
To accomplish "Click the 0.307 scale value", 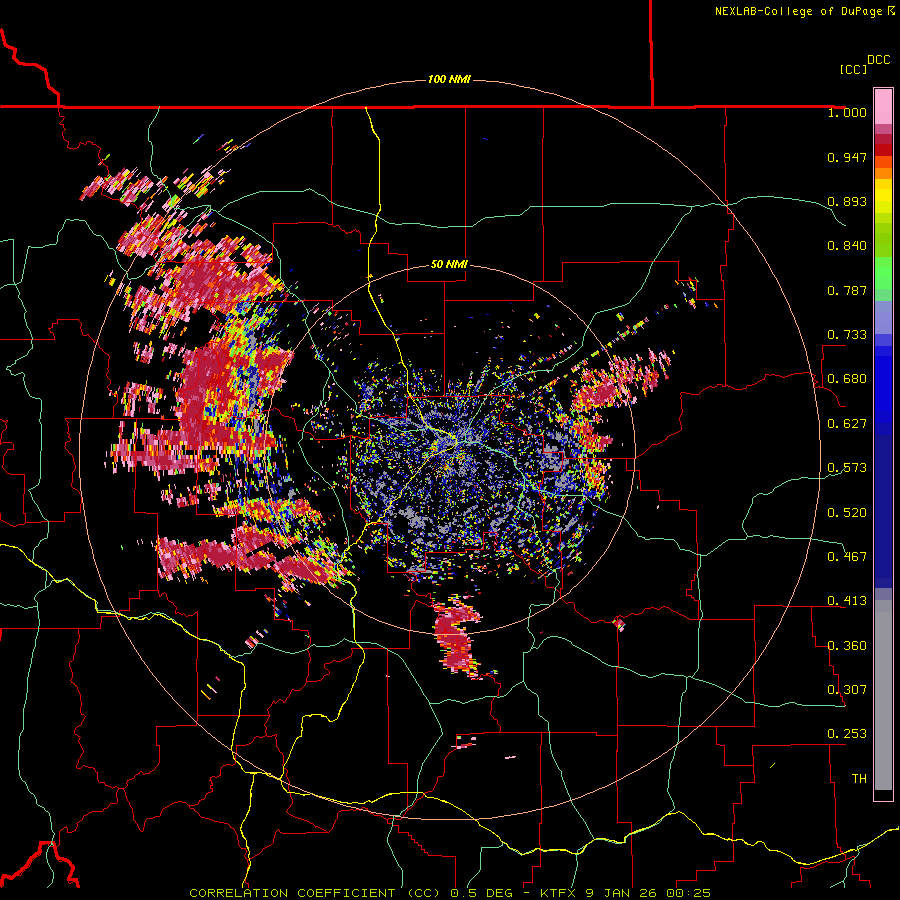I will pyautogui.click(x=847, y=690).
